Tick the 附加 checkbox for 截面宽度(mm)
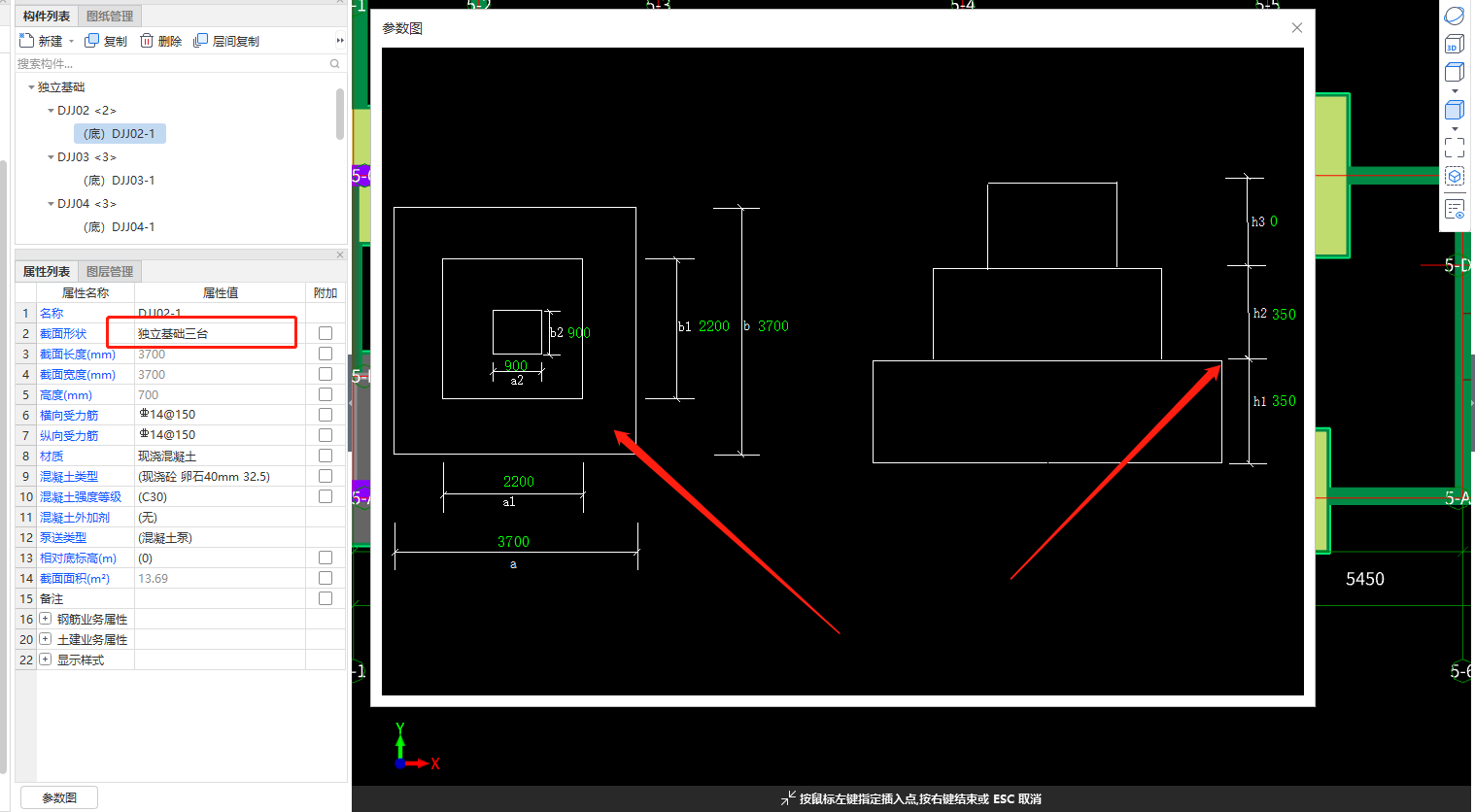Image resolution: width=1475 pixels, height=812 pixels. pyautogui.click(x=326, y=374)
